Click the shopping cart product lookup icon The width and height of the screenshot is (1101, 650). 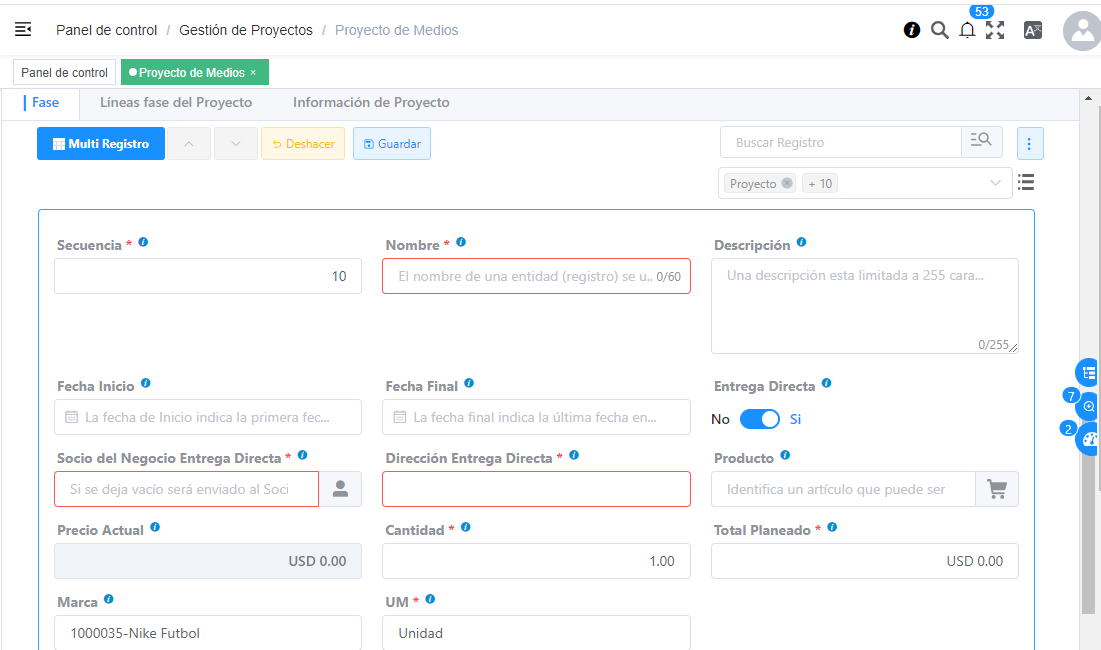[x=996, y=489]
